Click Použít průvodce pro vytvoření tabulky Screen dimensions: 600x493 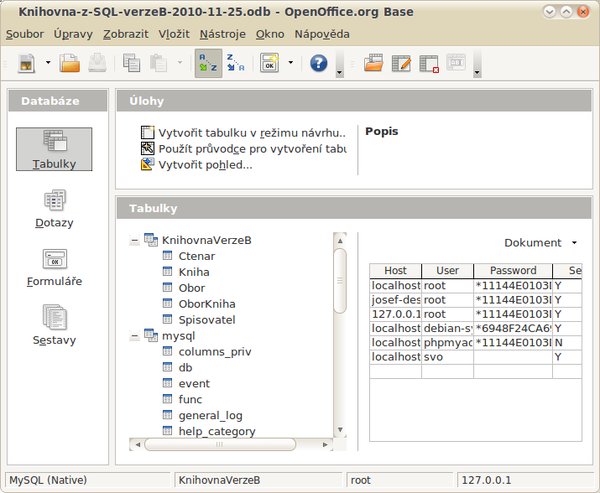click(x=243, y=149)
